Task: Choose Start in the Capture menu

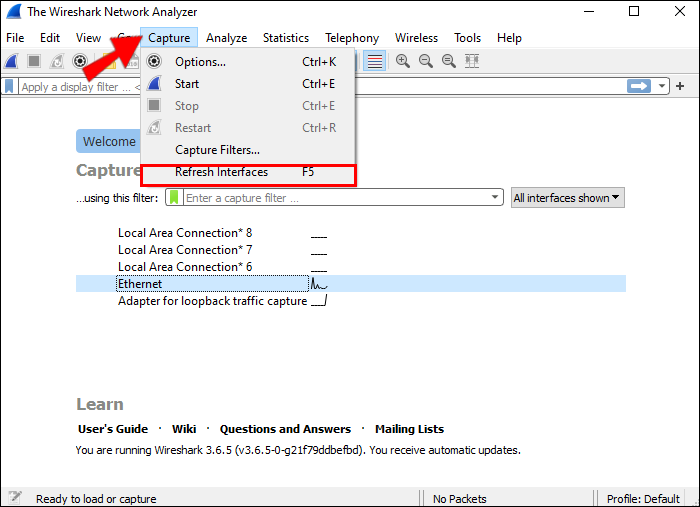Action: [x=248, y=83]
